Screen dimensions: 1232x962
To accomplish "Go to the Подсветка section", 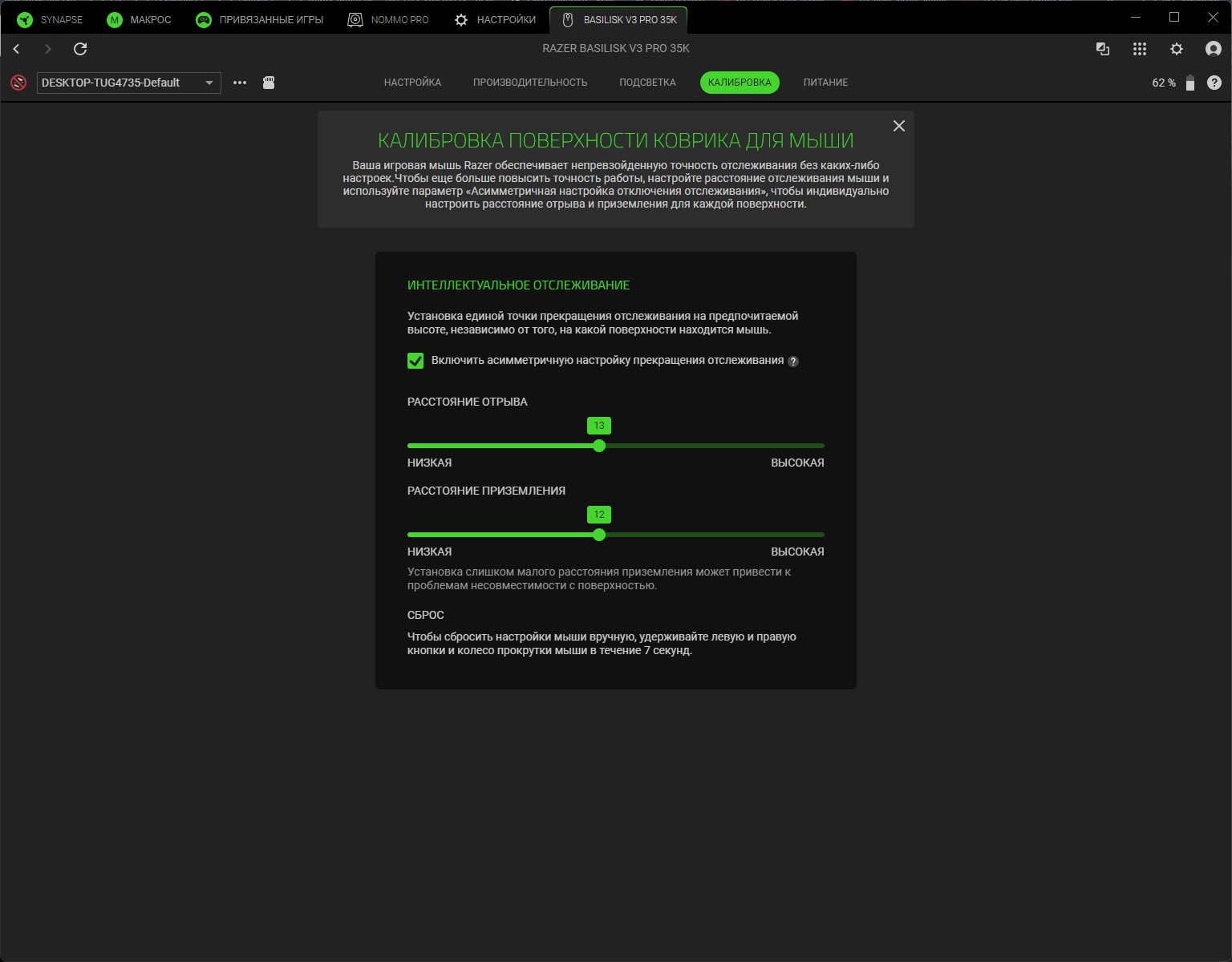I will [x=647, y=83].
